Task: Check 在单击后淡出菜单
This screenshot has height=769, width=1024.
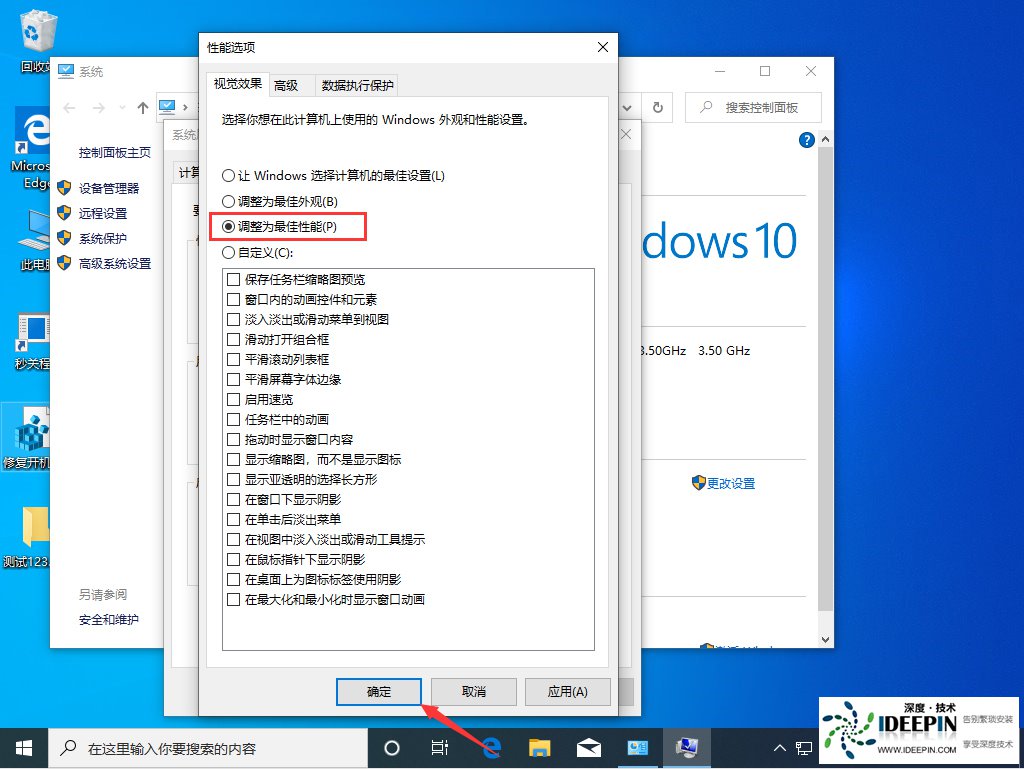Action: [x=233, y=520]
